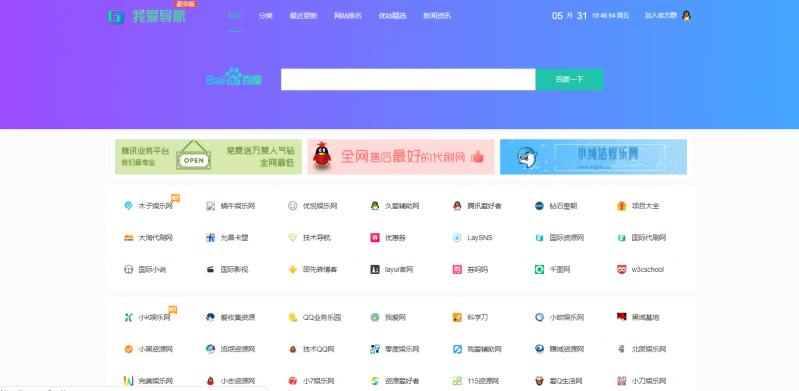Viewport: 799px width, 391px height.
Task: Click the headphone icon of 国际小说
Action: 128,269
